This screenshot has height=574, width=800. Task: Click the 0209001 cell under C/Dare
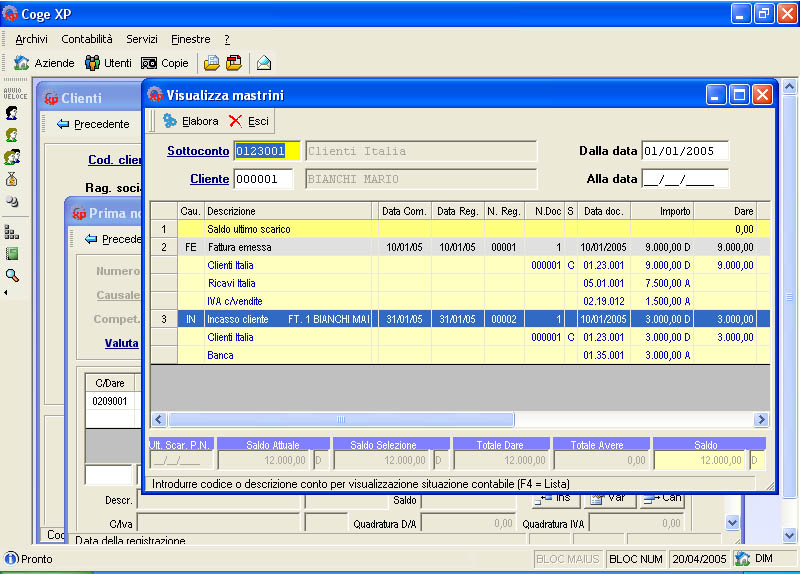tap(110, 401)
